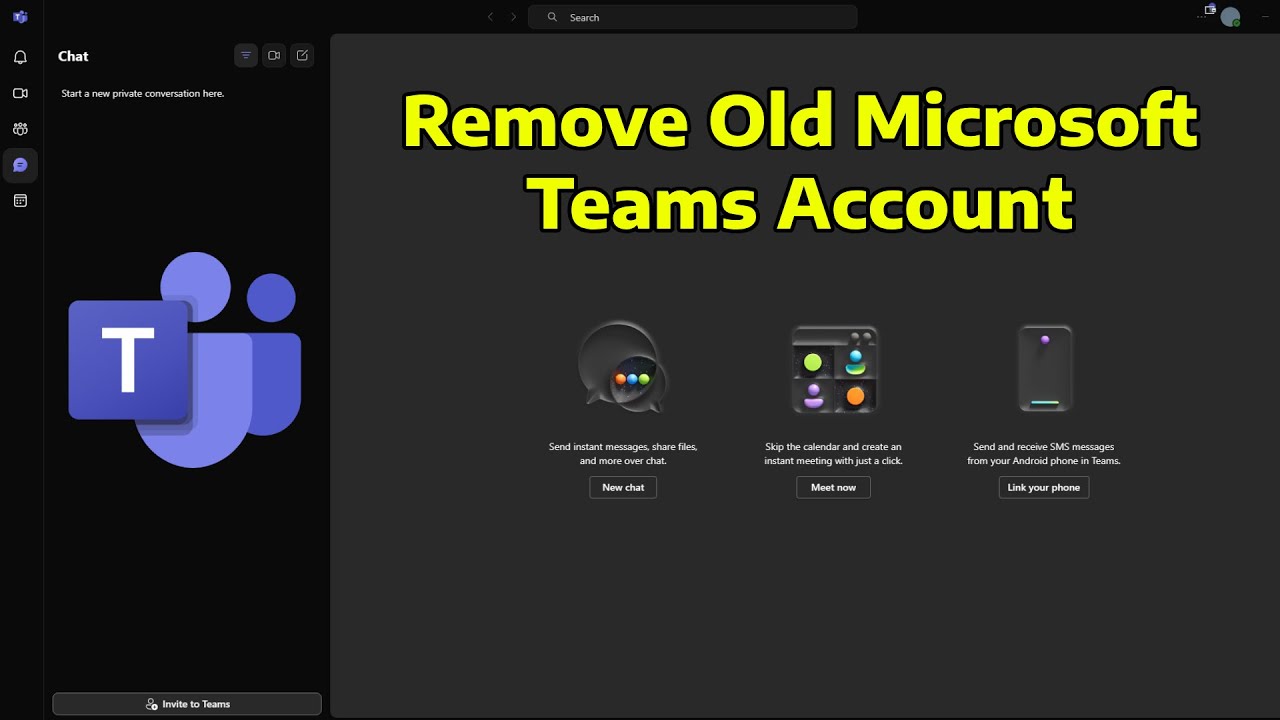Start a video call with Meet now icon
Viewport: 1280px width, 720px height.
(274, 56)
